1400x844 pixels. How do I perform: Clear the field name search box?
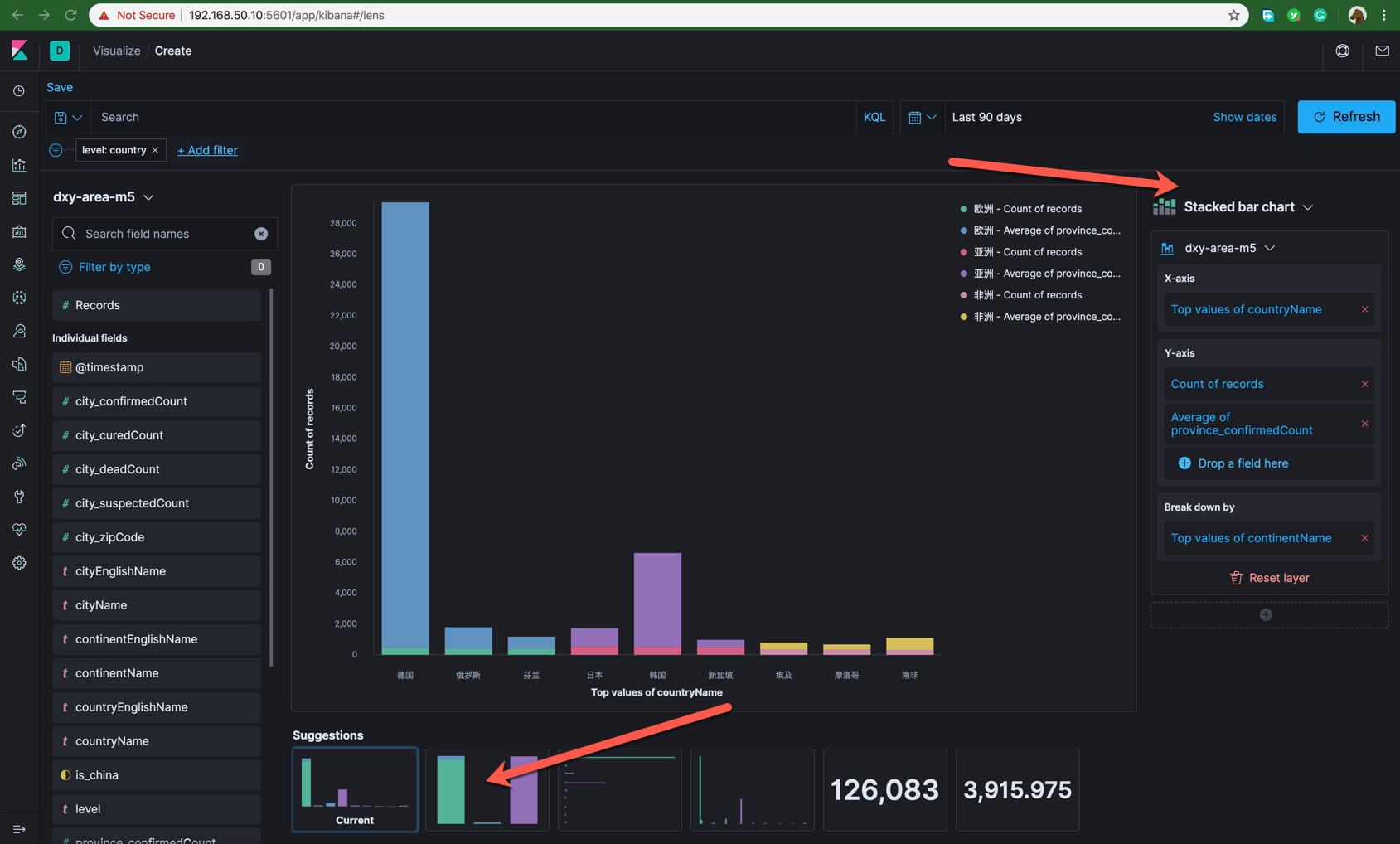click(x=261, y=234)
